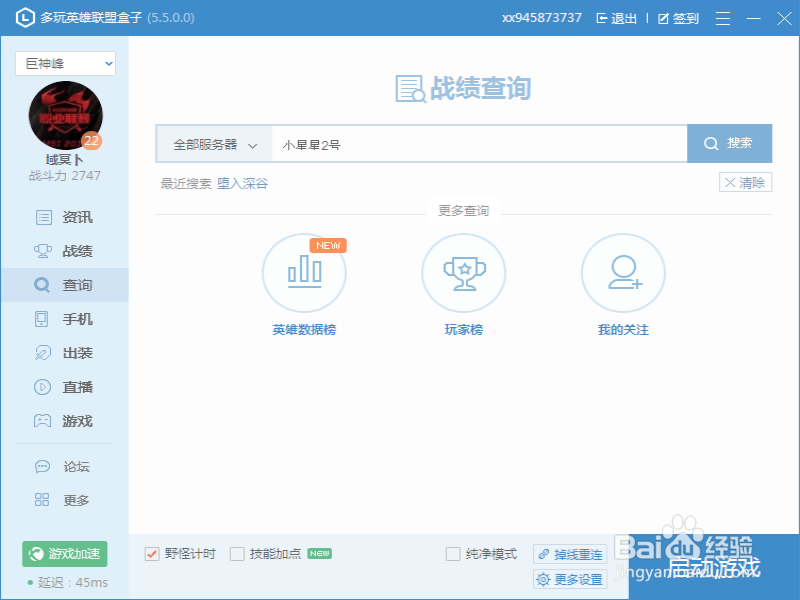Click the 我的关注 label

click(623, 330)
